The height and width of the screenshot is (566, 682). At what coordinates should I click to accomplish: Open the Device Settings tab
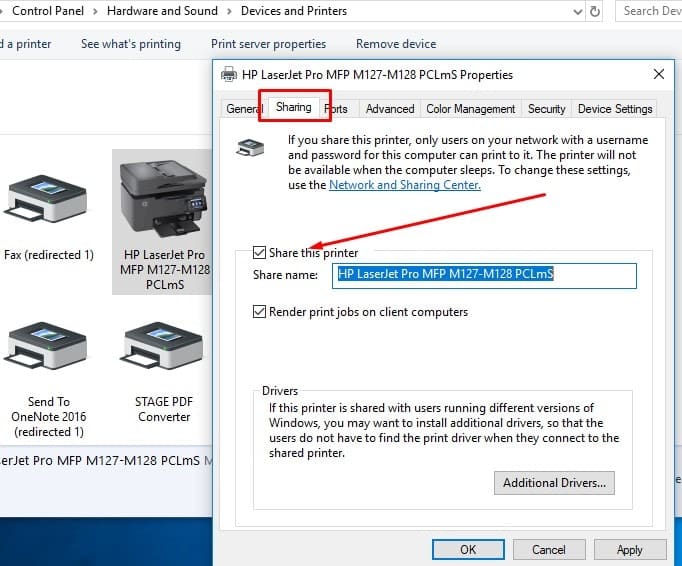614,109
